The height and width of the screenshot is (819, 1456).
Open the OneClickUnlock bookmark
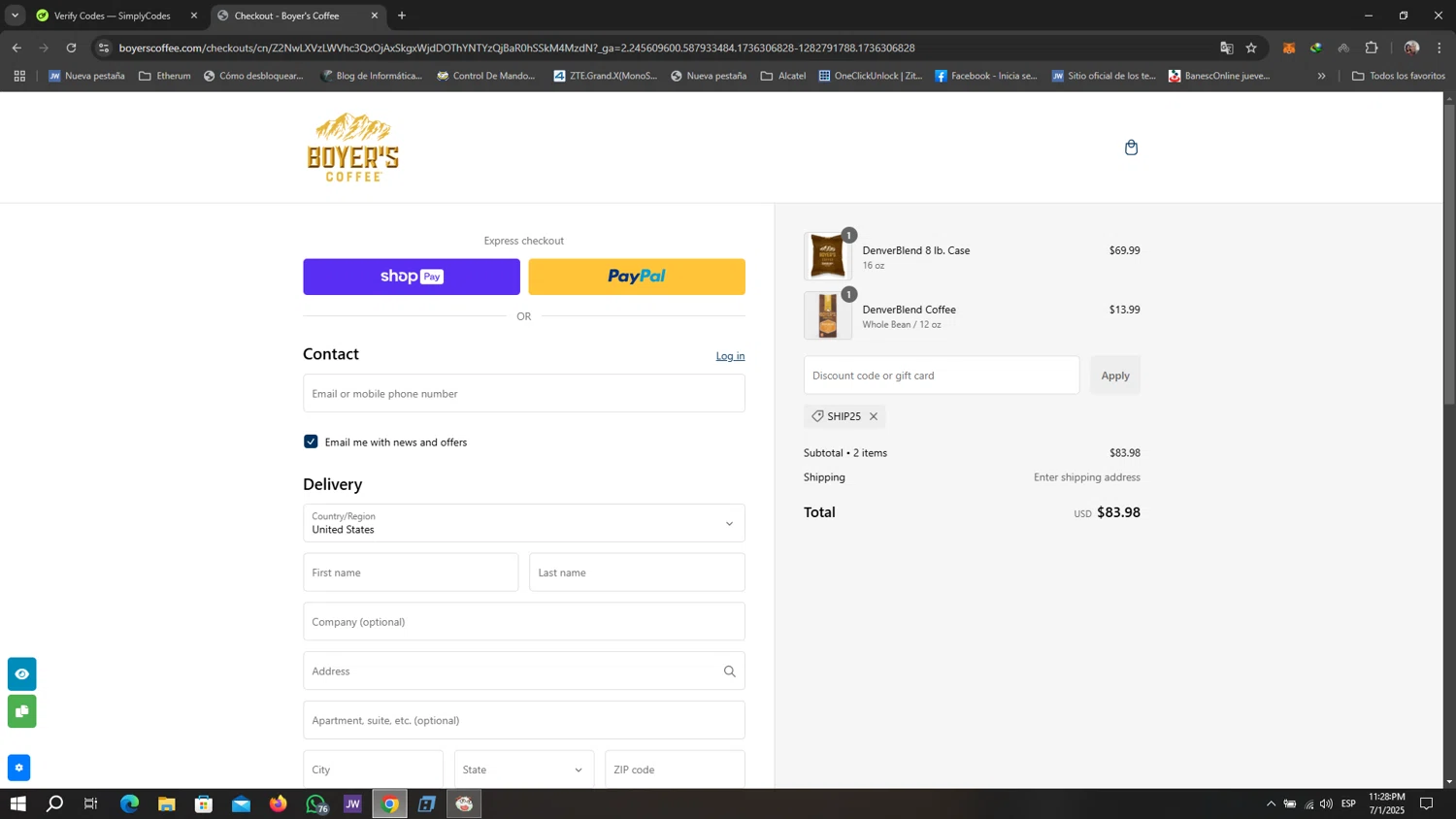tap(871, 76)
